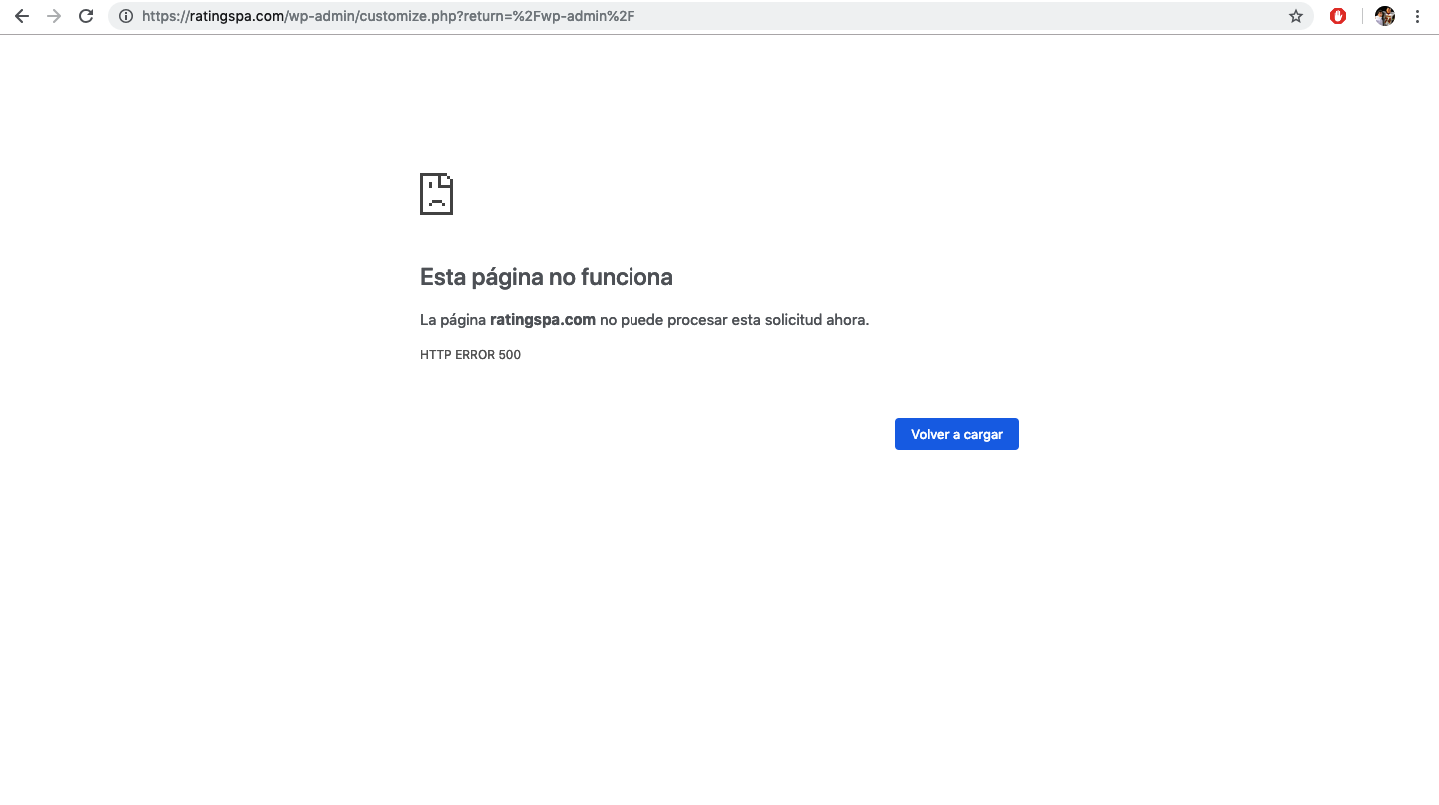This screenshot has height=805, width=1439.
Task: Reload the page with the toolbar refresh icon
Action: tap(86, 16)
